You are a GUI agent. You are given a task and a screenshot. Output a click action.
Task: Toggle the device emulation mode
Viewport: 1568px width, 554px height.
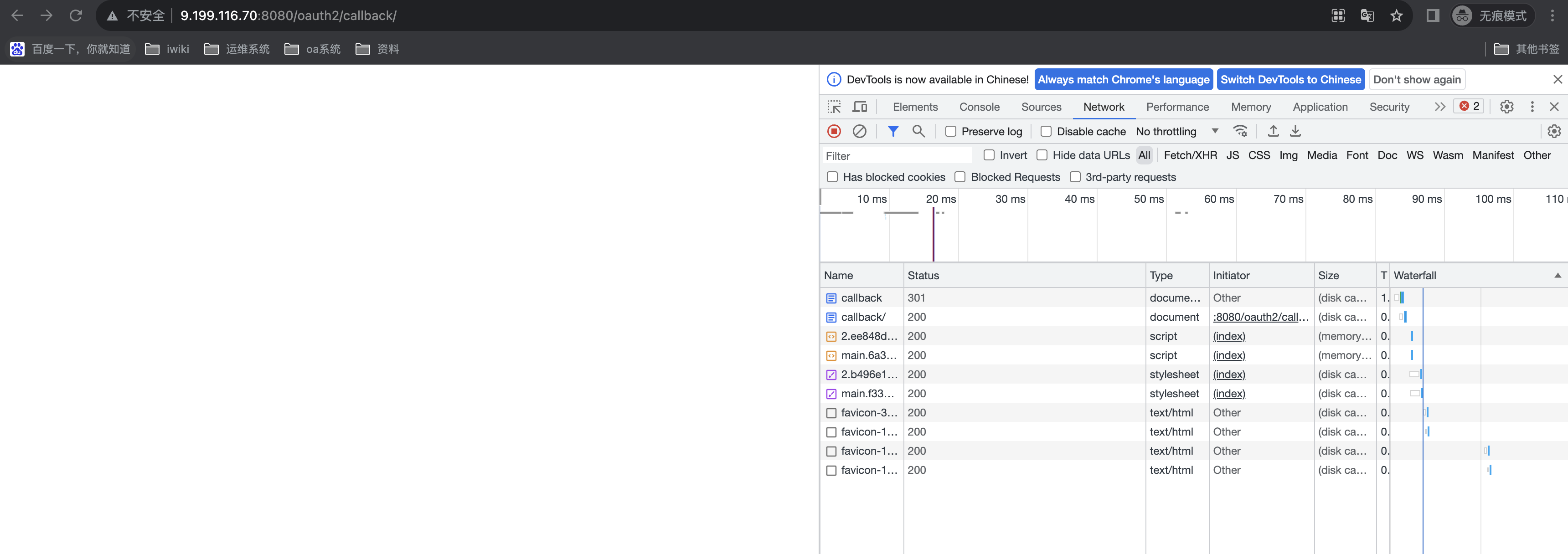tap(860, 107)
